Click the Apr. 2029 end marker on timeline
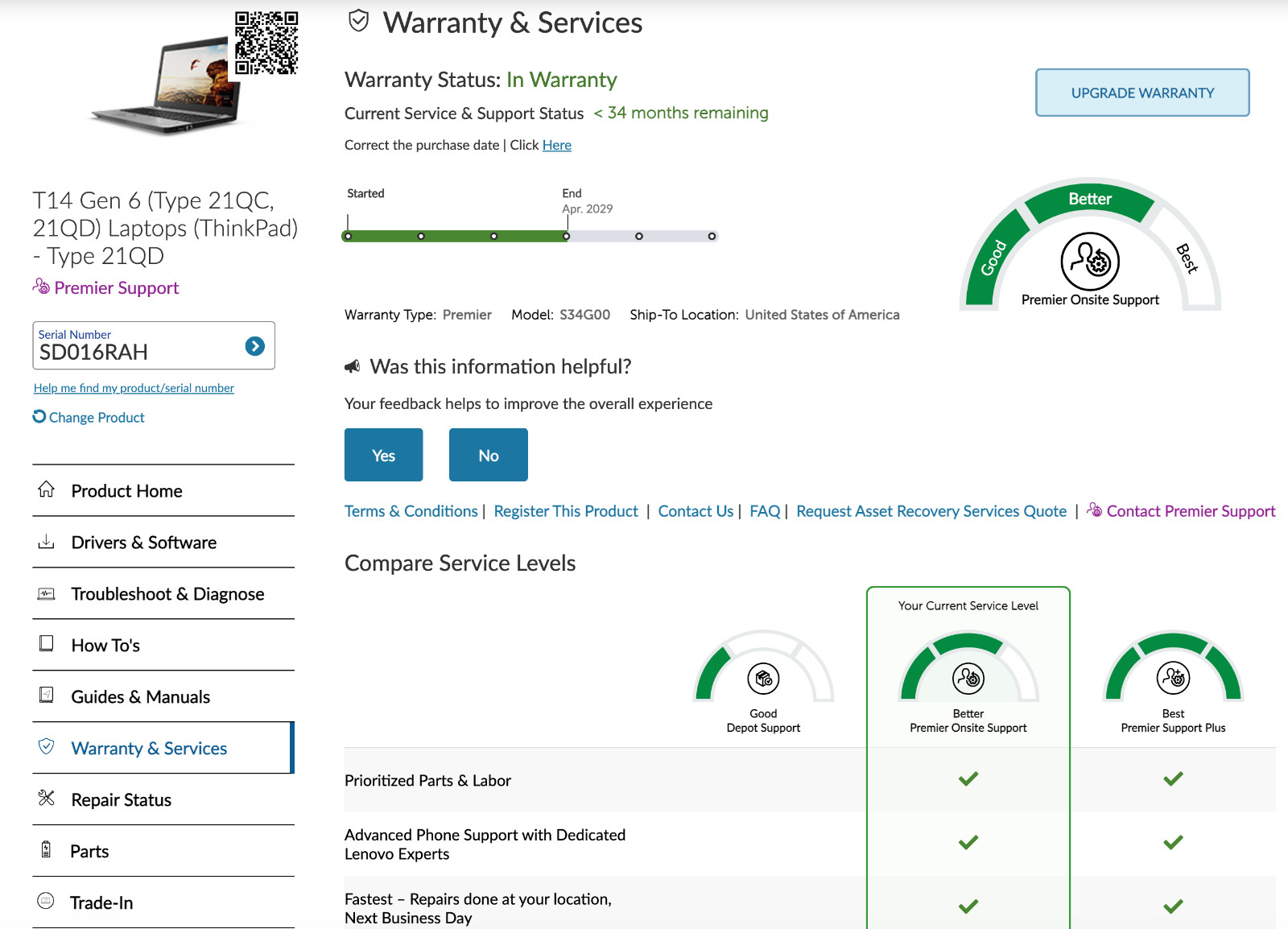The width and height of the screenshot is (1288, 929). [x=567, y=236]
